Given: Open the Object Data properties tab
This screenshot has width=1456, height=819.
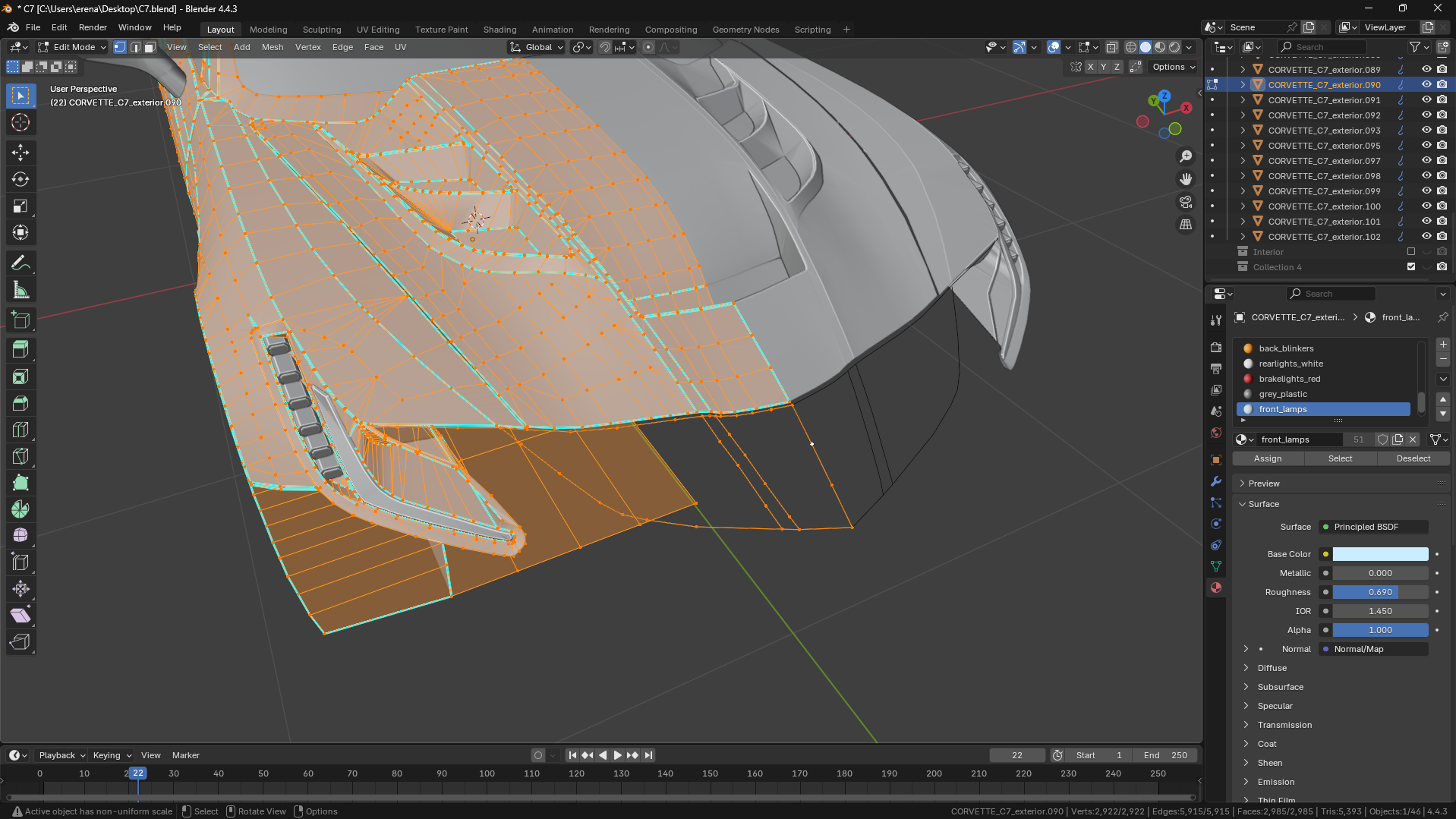Looking at the screenshot, I should point(1216,566).
